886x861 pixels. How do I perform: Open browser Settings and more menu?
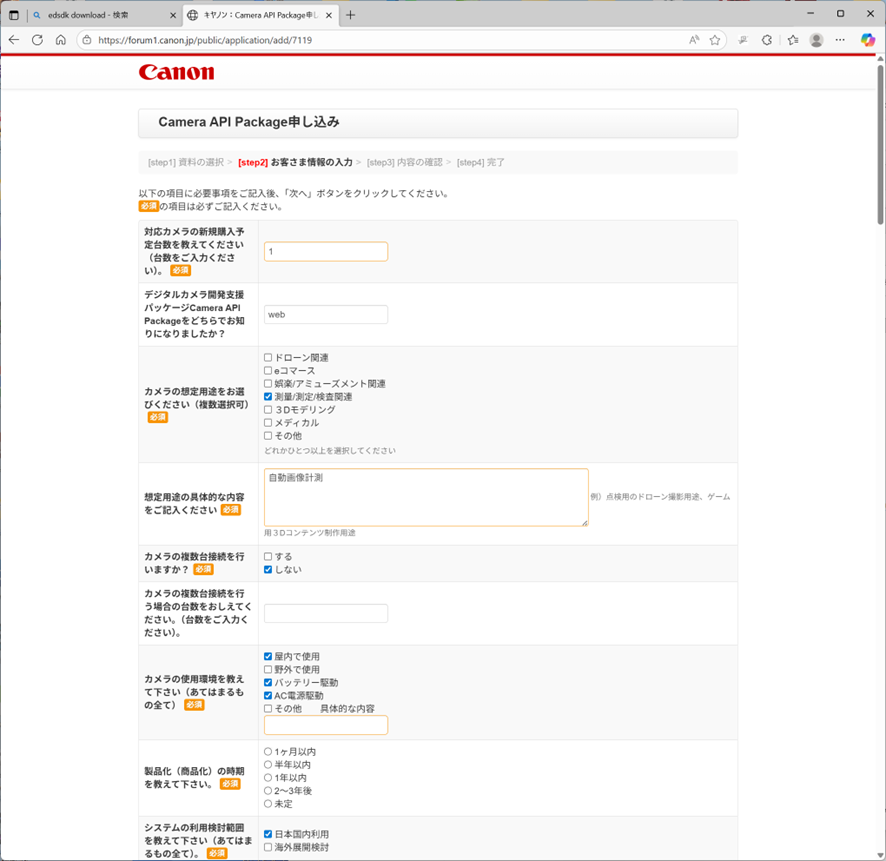[841, 40]
